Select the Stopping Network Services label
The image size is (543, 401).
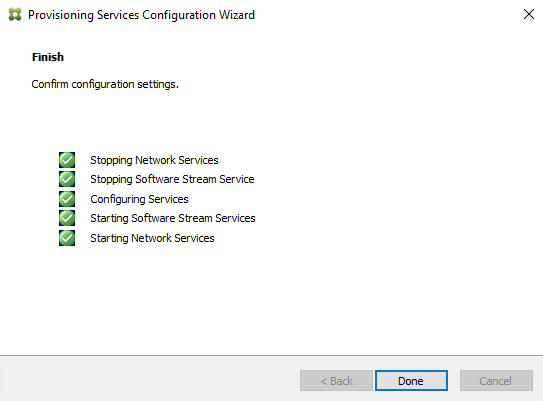154,160
